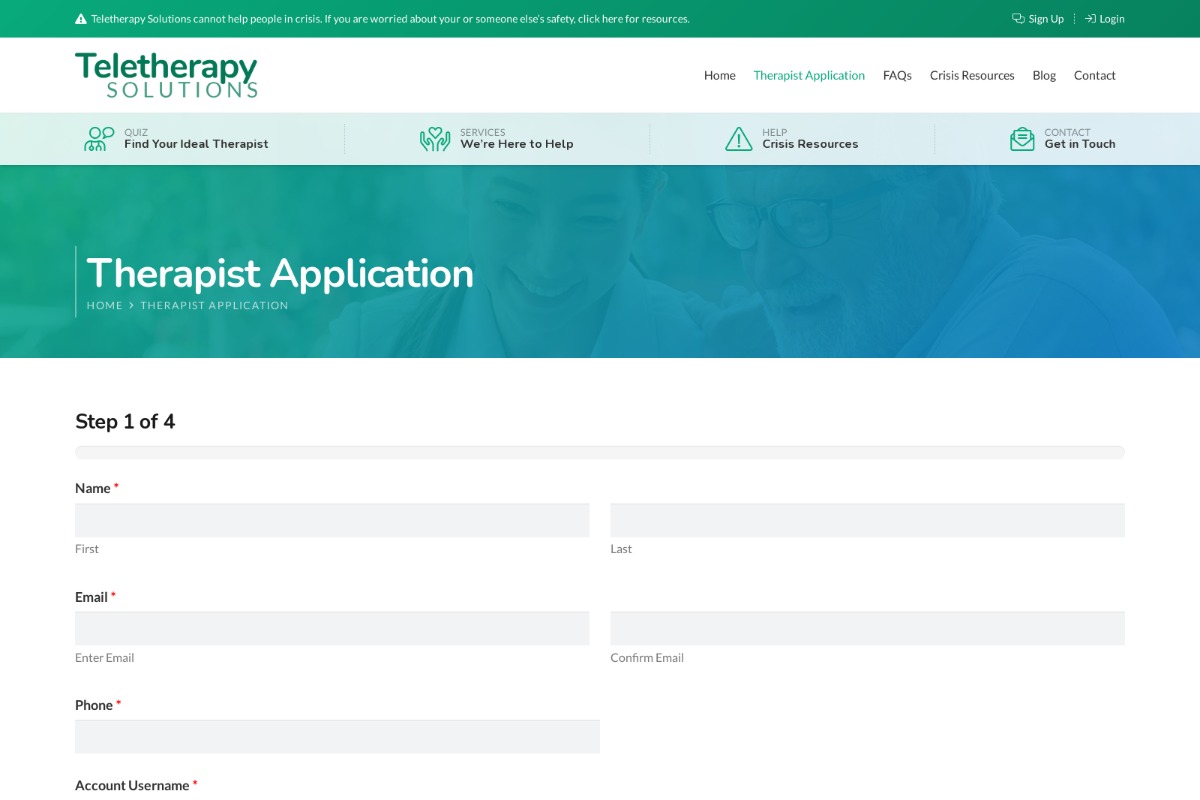Click the Find Your Ideal Therapist quiz icon
Viewport: 1200px width, 800px height.
pos(97,139)
